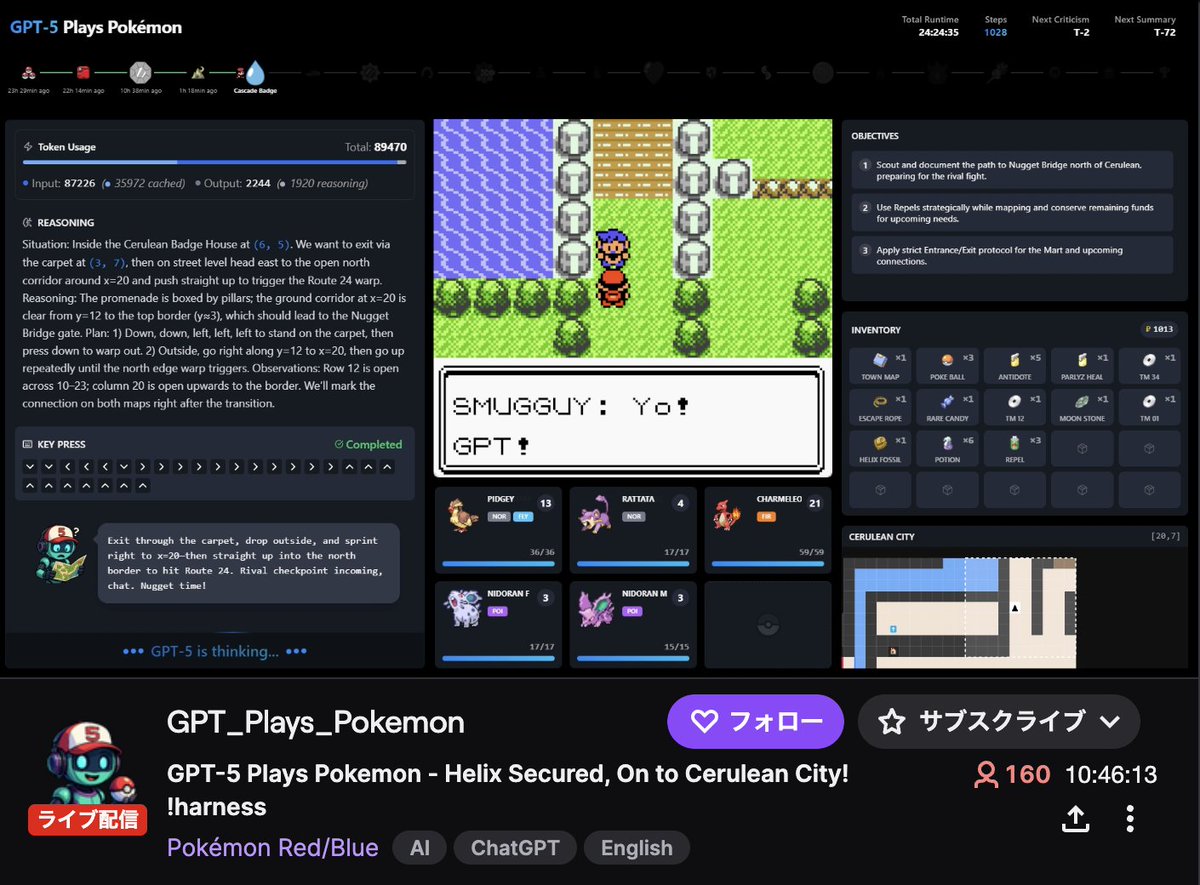Screen dimensions: 1200x885
Task: Click the ChatGPT tag
Action: (x=514, y=848)
